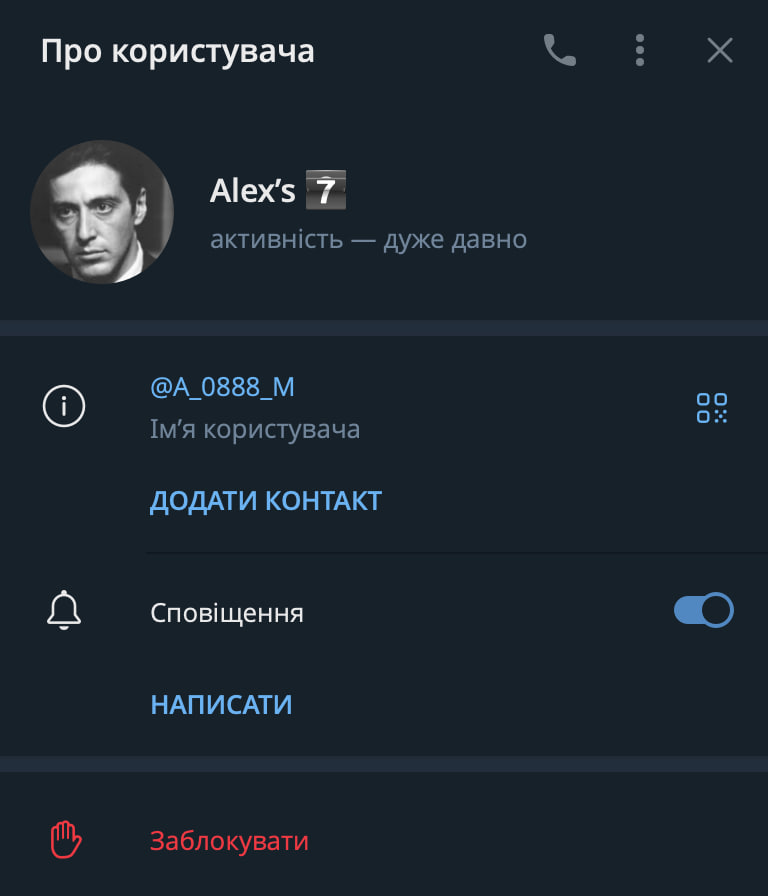
Task: Start a voice call with the phone icon
Action: pyautogui.click(x=560, y=50)
